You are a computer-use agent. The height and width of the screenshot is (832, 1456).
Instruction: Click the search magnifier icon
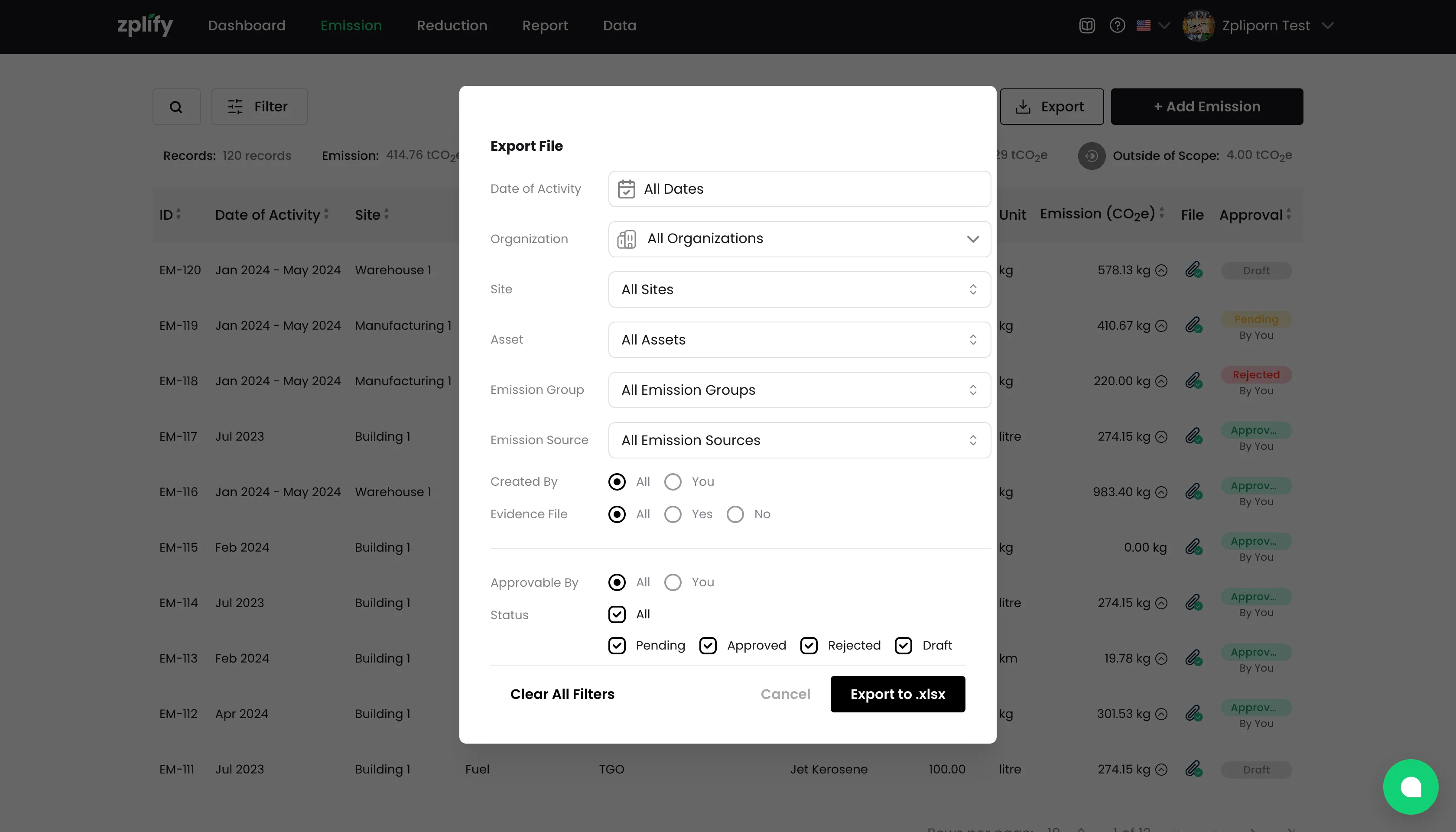[x=176, y=107]
